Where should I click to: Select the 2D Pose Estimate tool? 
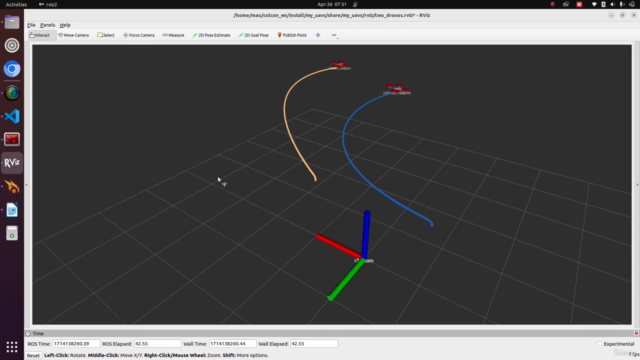click(211, 35)
